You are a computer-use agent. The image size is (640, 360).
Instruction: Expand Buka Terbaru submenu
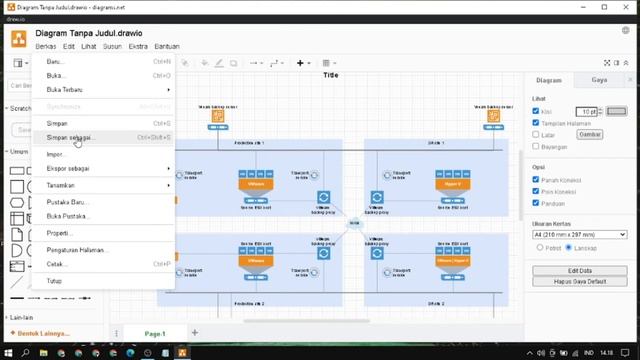tap(103, 90)
